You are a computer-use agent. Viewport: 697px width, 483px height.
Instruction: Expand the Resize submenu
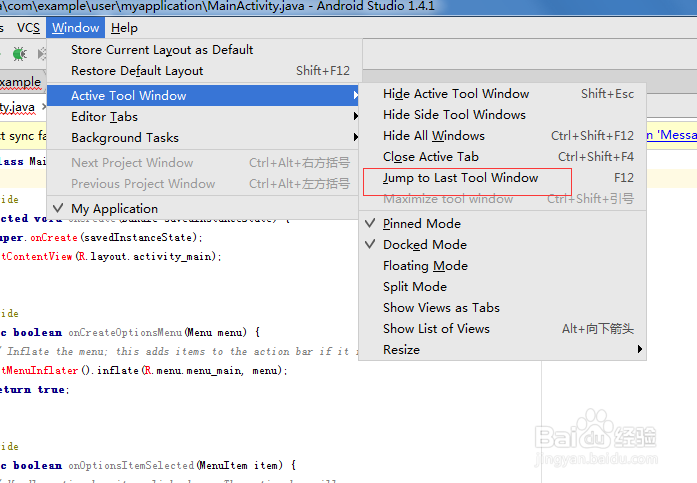click(502, 350)
